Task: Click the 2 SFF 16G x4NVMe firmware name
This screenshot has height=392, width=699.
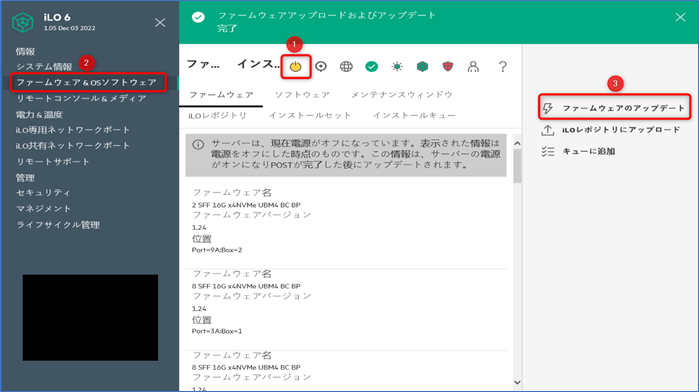Action: tap(246, 205)
